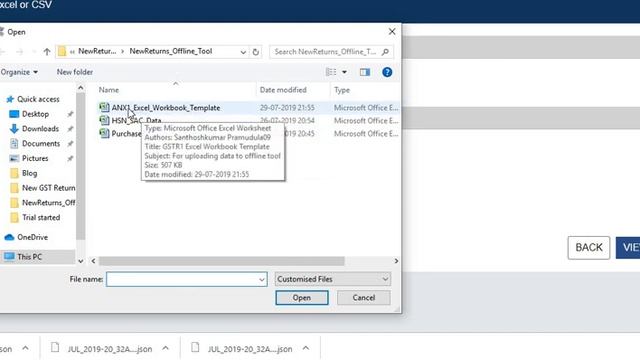Image resolution: width=640 pixels, height=360 pixels.
Task: Click the This PC monitor icon
Action: pyautogui.click(x=9, y=257)
